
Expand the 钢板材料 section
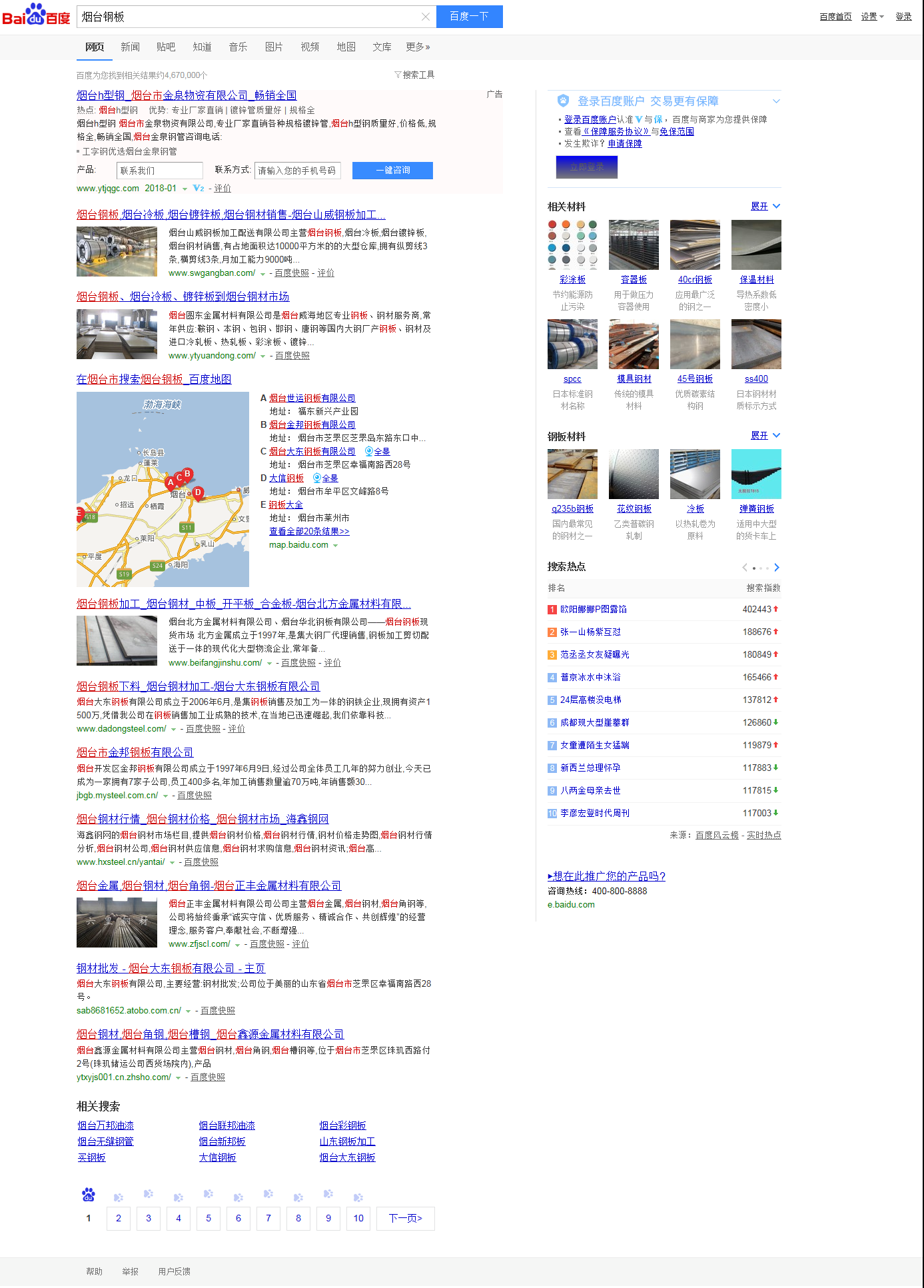click(x=765, y=436)
